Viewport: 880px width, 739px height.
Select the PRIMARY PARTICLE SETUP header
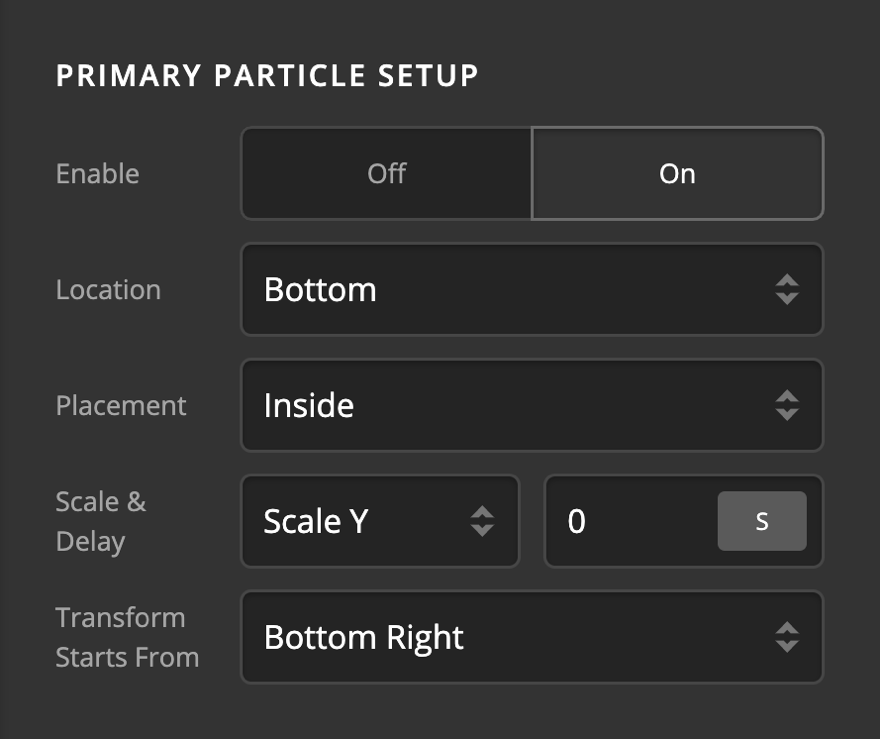[267, 75]
